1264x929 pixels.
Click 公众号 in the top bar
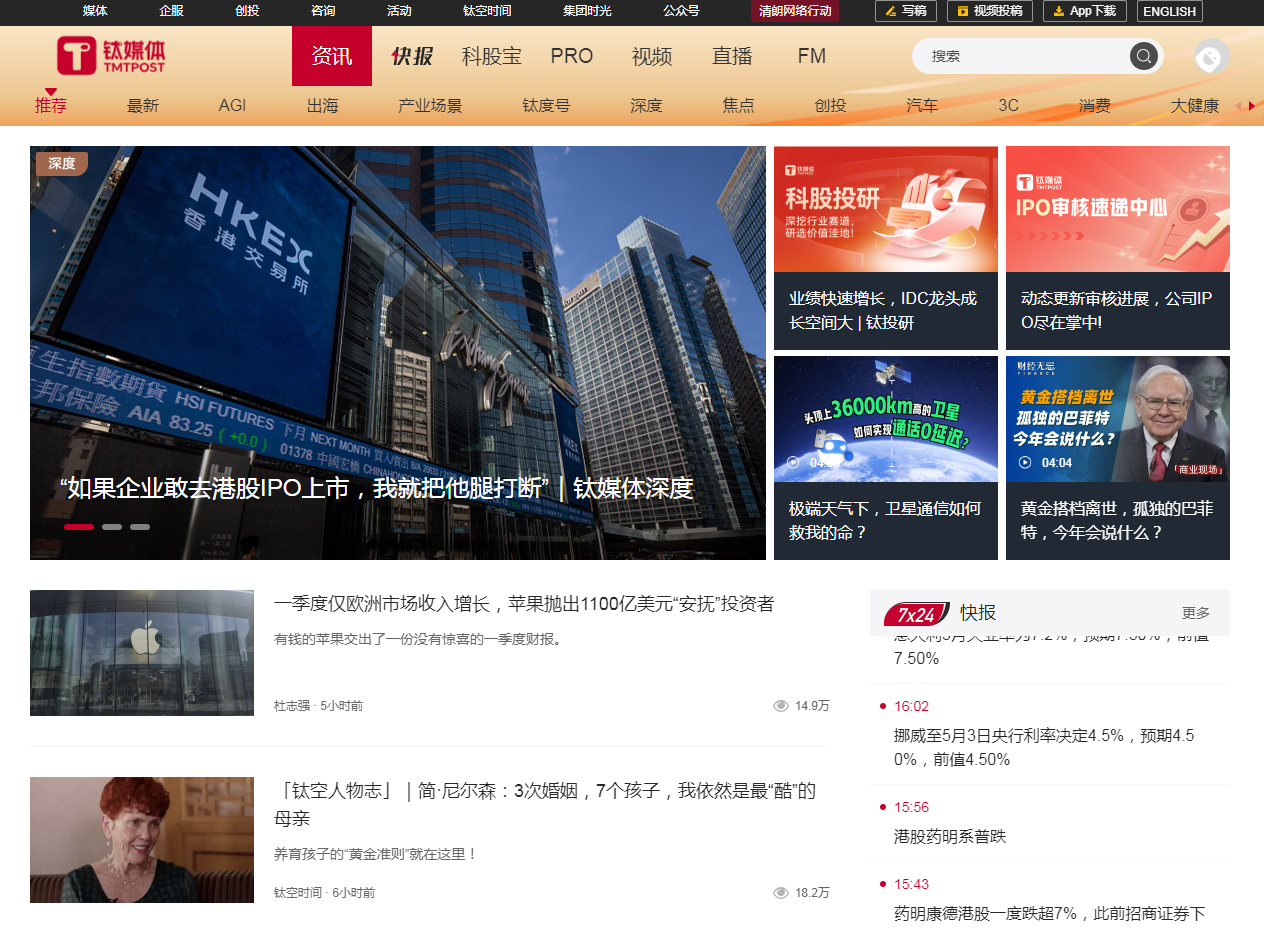pyautogui.click(x=681, y=11)
